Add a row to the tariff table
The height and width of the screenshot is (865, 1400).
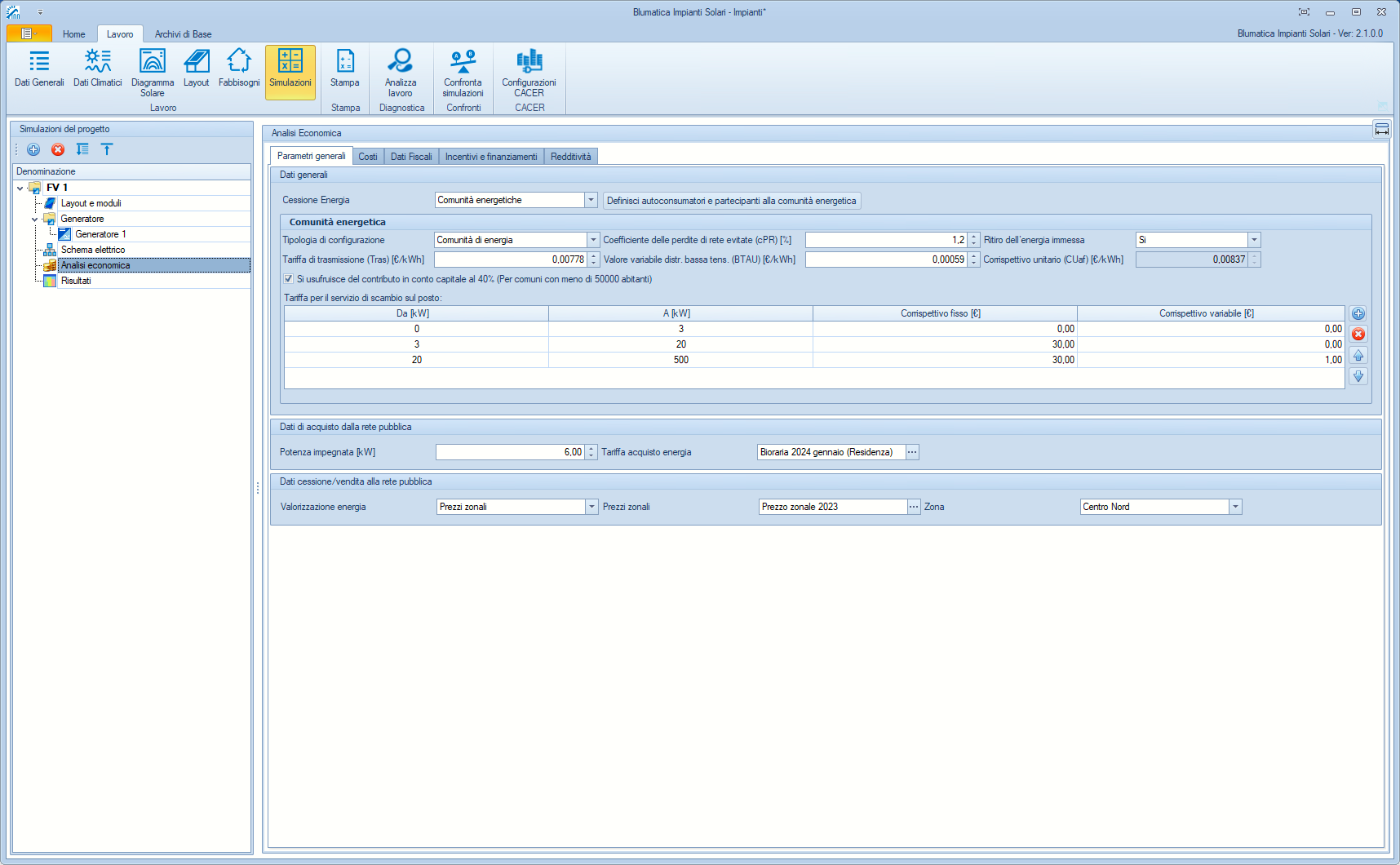(x=1358, y=314)
